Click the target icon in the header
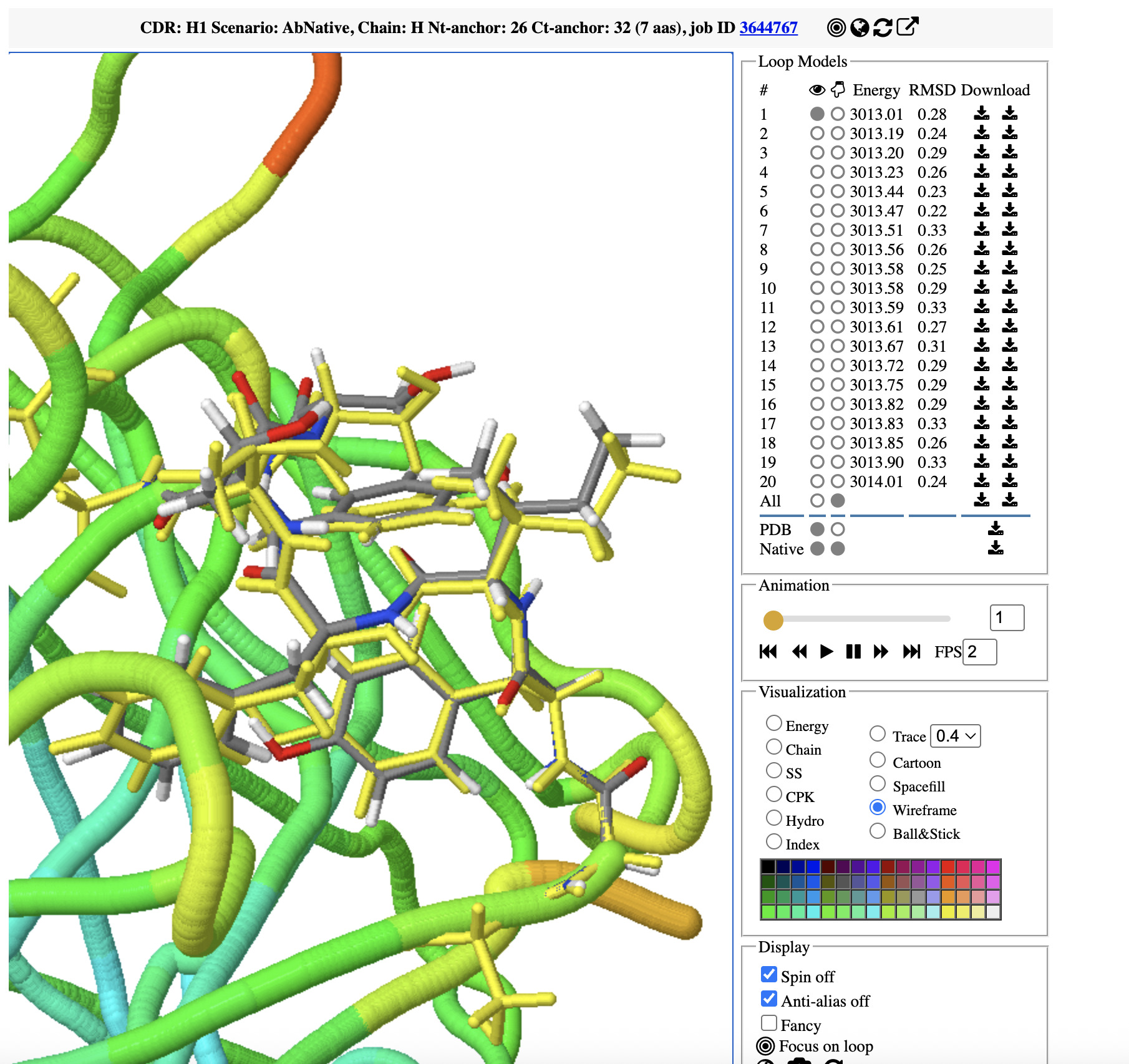Viewport: 1129px width, 1064px height. point(836,27)
